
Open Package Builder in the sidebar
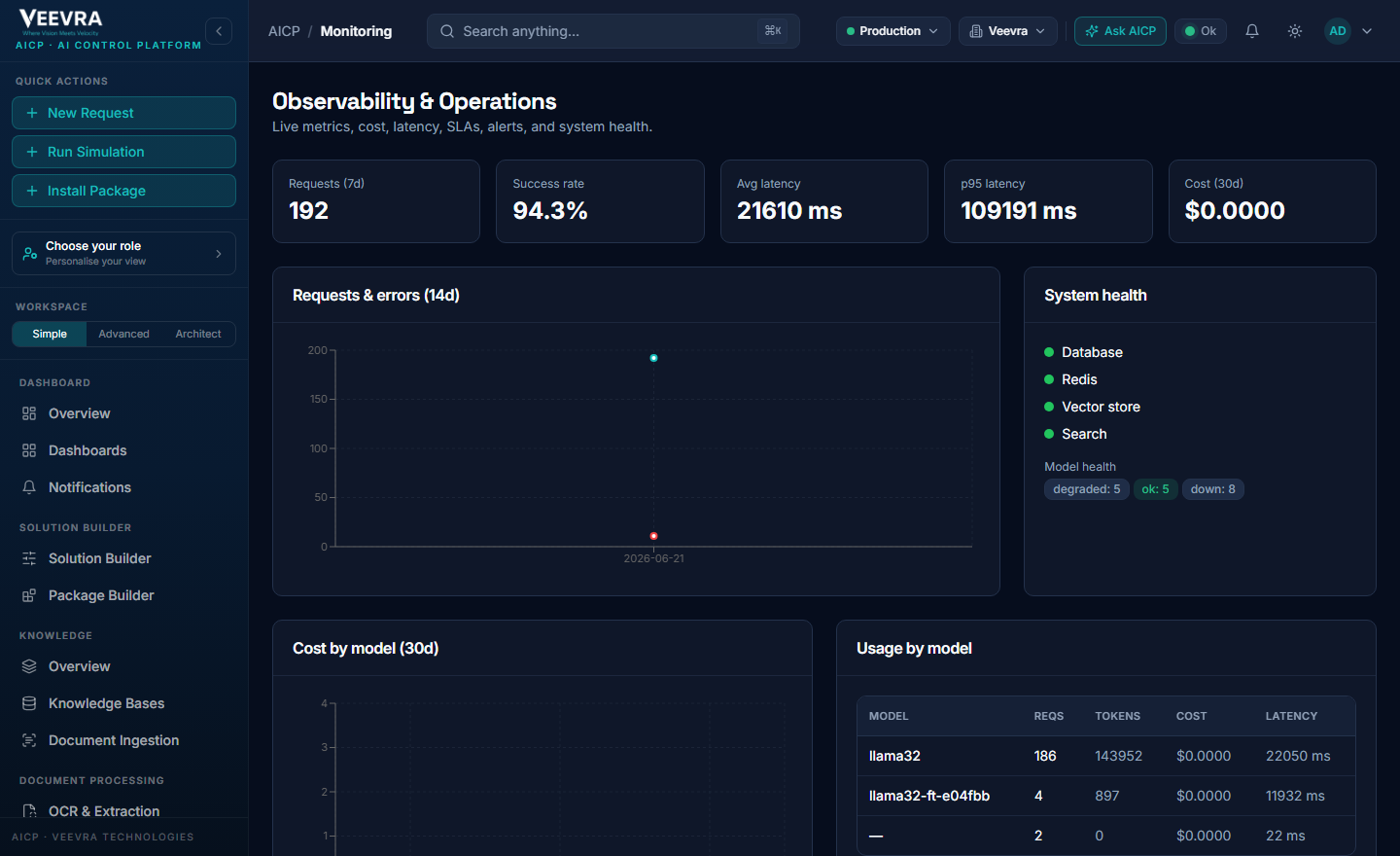124,595
